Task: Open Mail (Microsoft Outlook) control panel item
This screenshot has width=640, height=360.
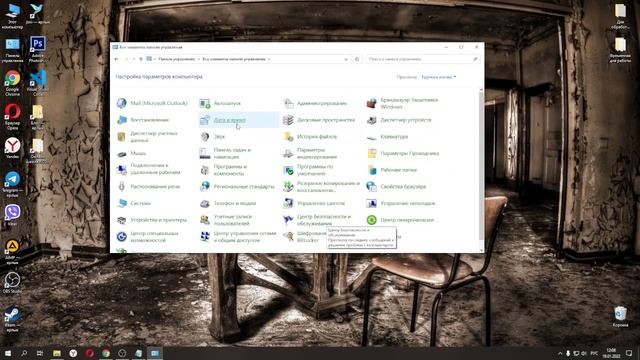Action: (x=152, y=103)
